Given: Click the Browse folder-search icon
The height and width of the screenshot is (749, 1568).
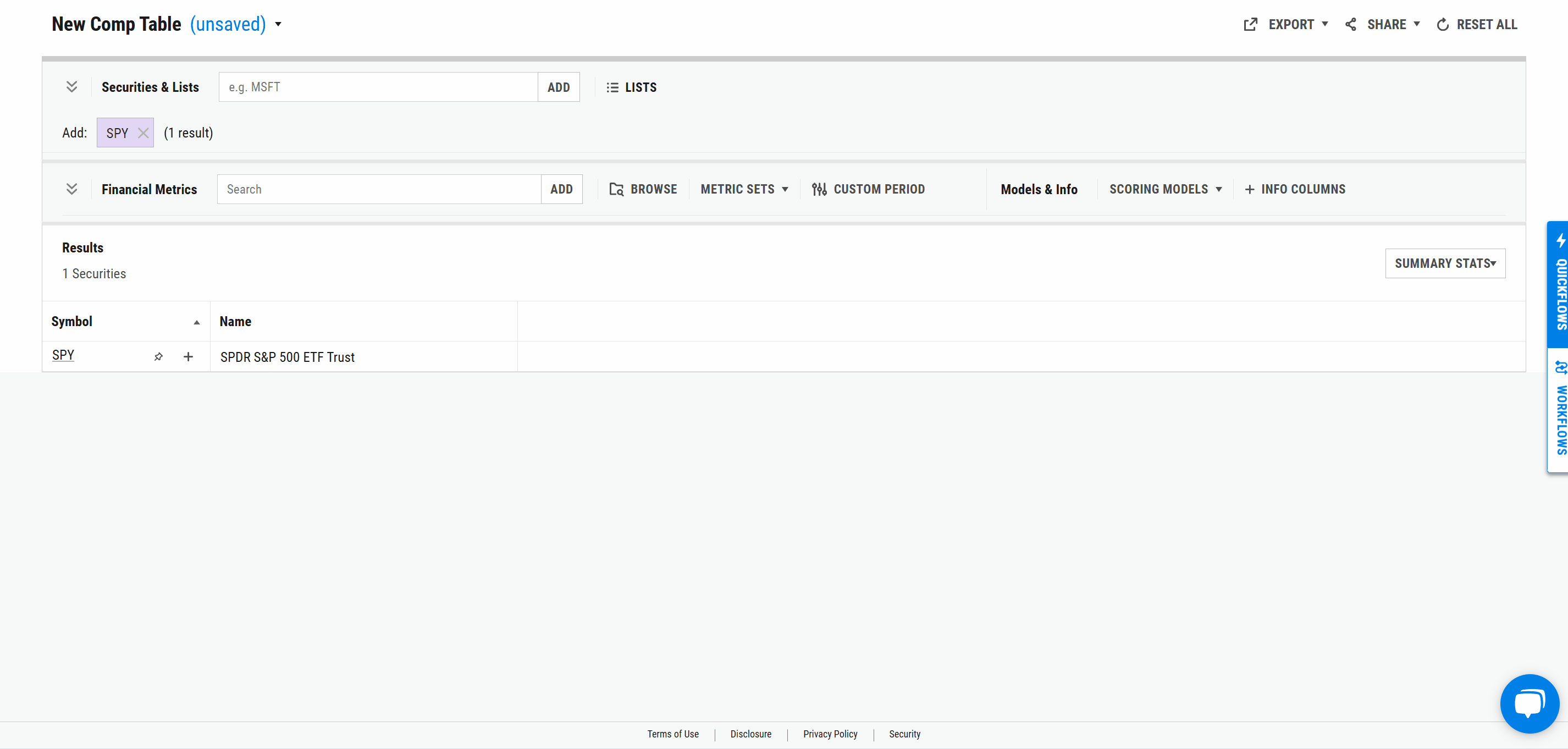Looking at the screenshot, I should click(617, 189).
